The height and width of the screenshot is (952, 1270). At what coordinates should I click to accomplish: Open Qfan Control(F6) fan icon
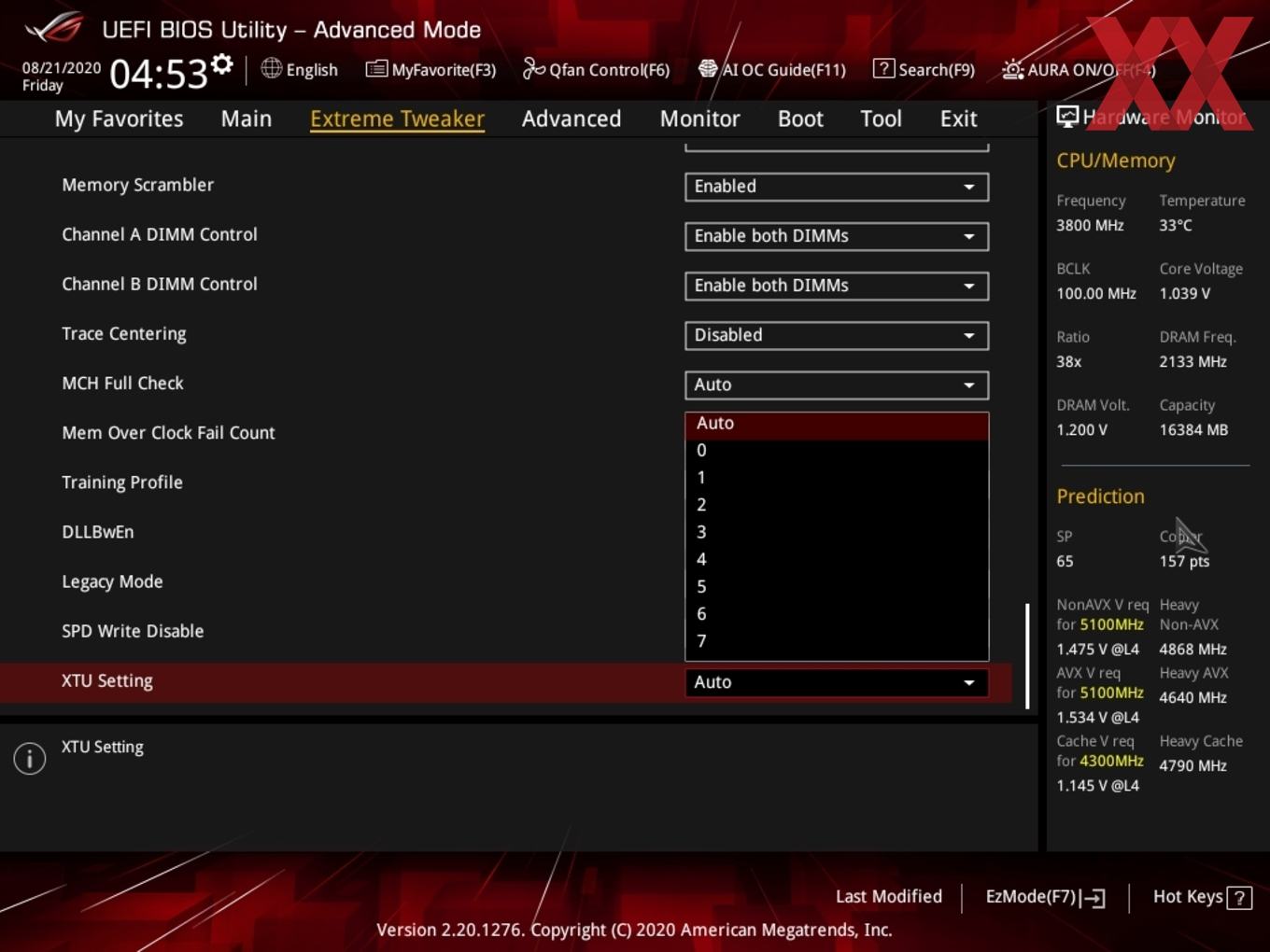533,68
